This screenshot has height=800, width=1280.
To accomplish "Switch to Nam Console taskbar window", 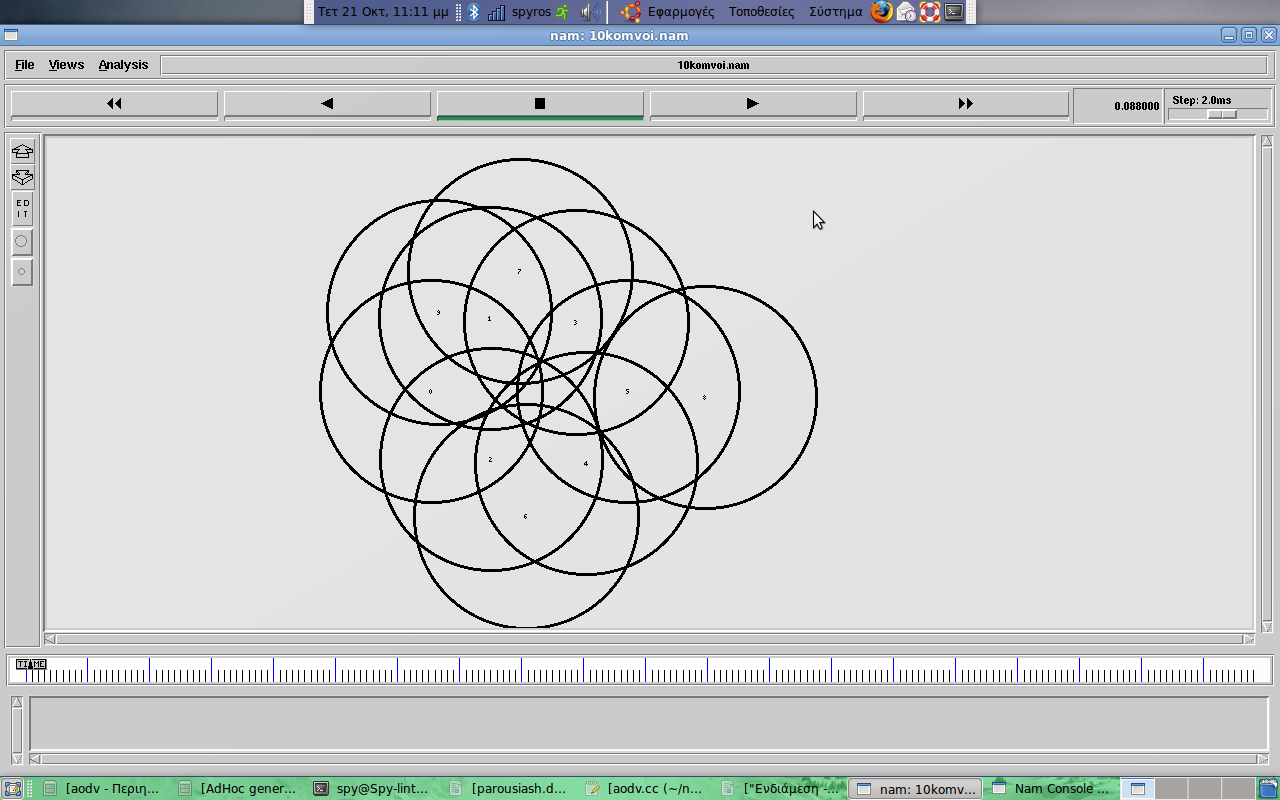I will [1050, 788].
